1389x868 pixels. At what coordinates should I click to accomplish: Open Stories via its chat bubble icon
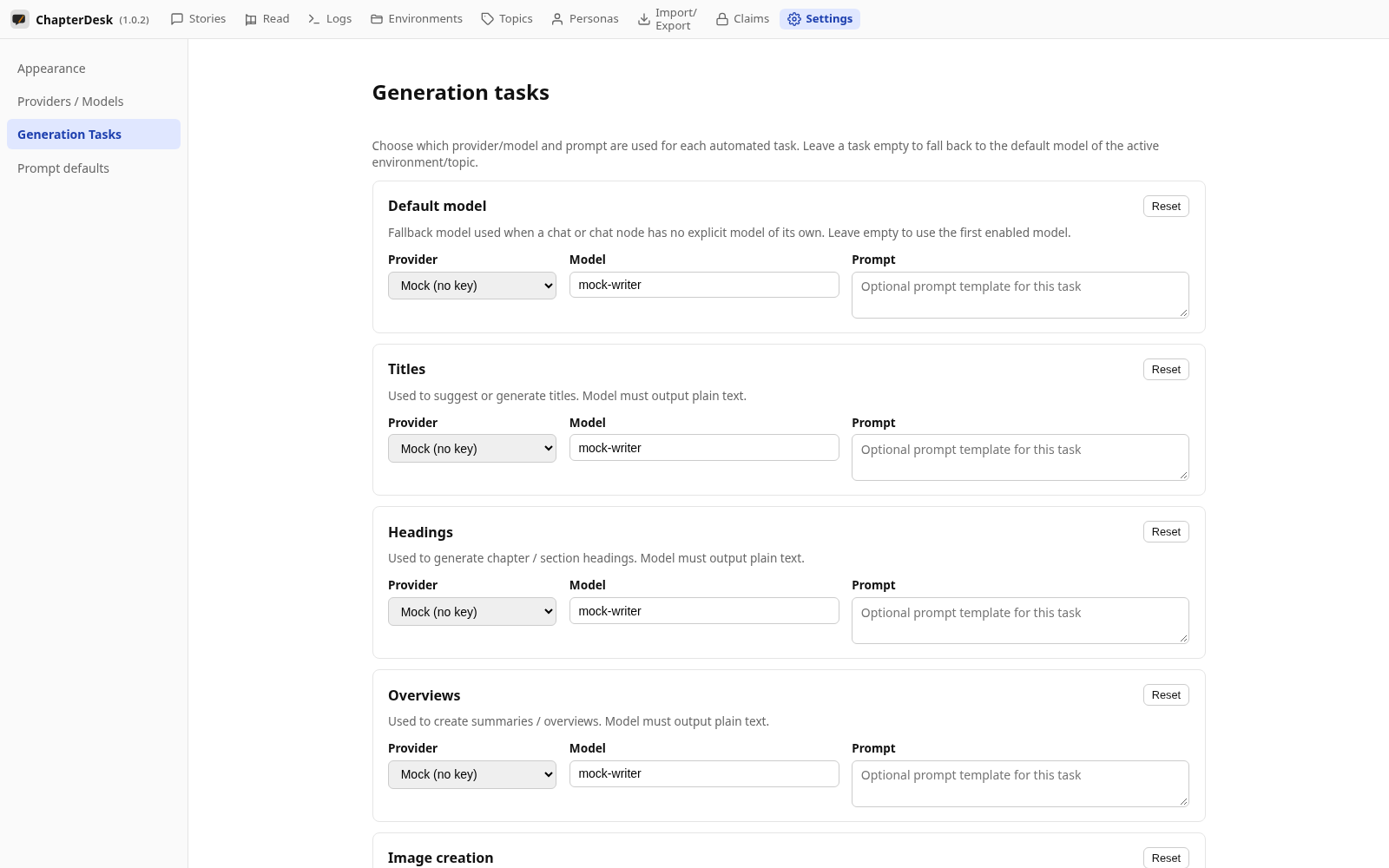click(x=177, y=19)
